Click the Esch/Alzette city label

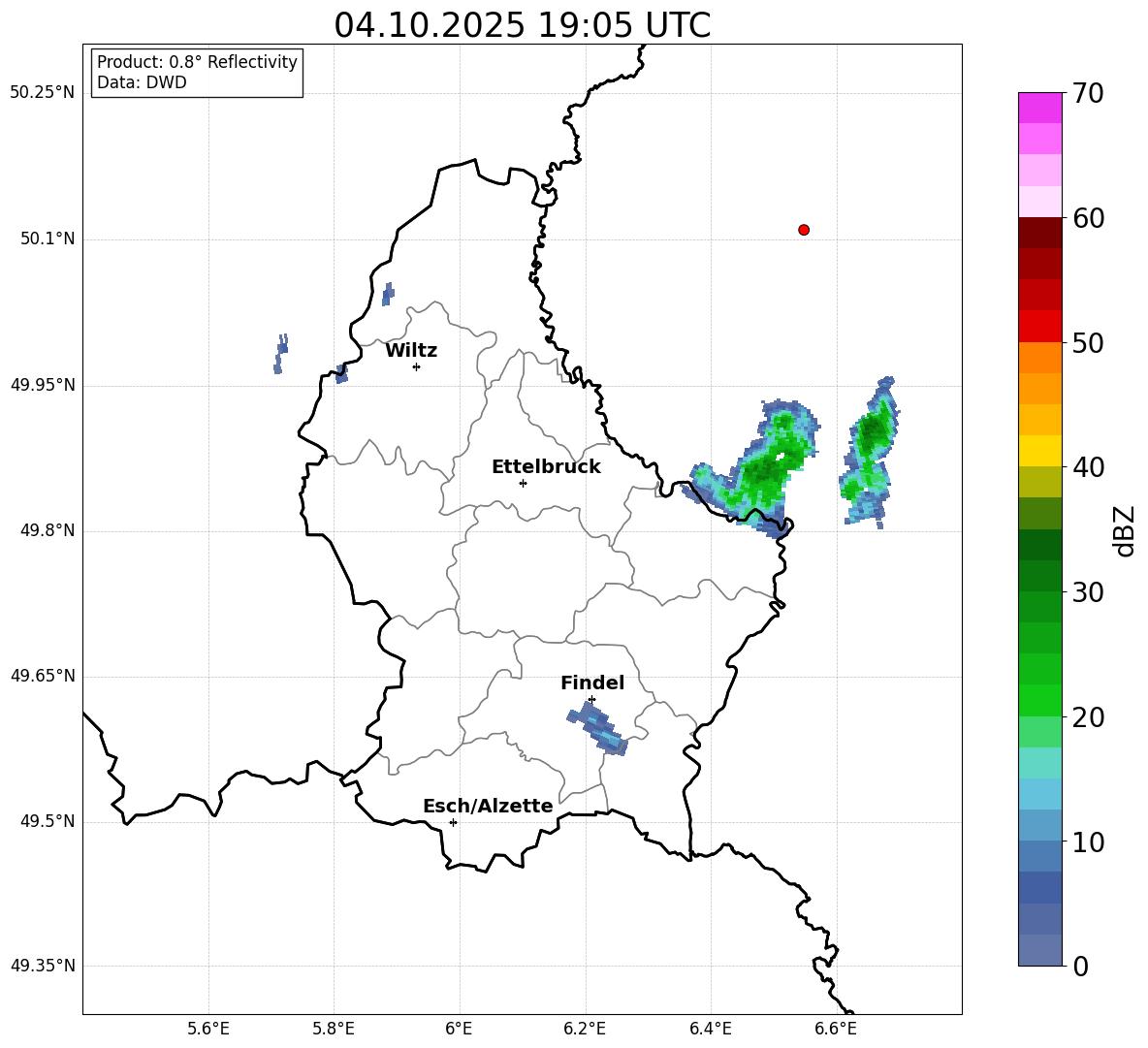pos(488,806)
